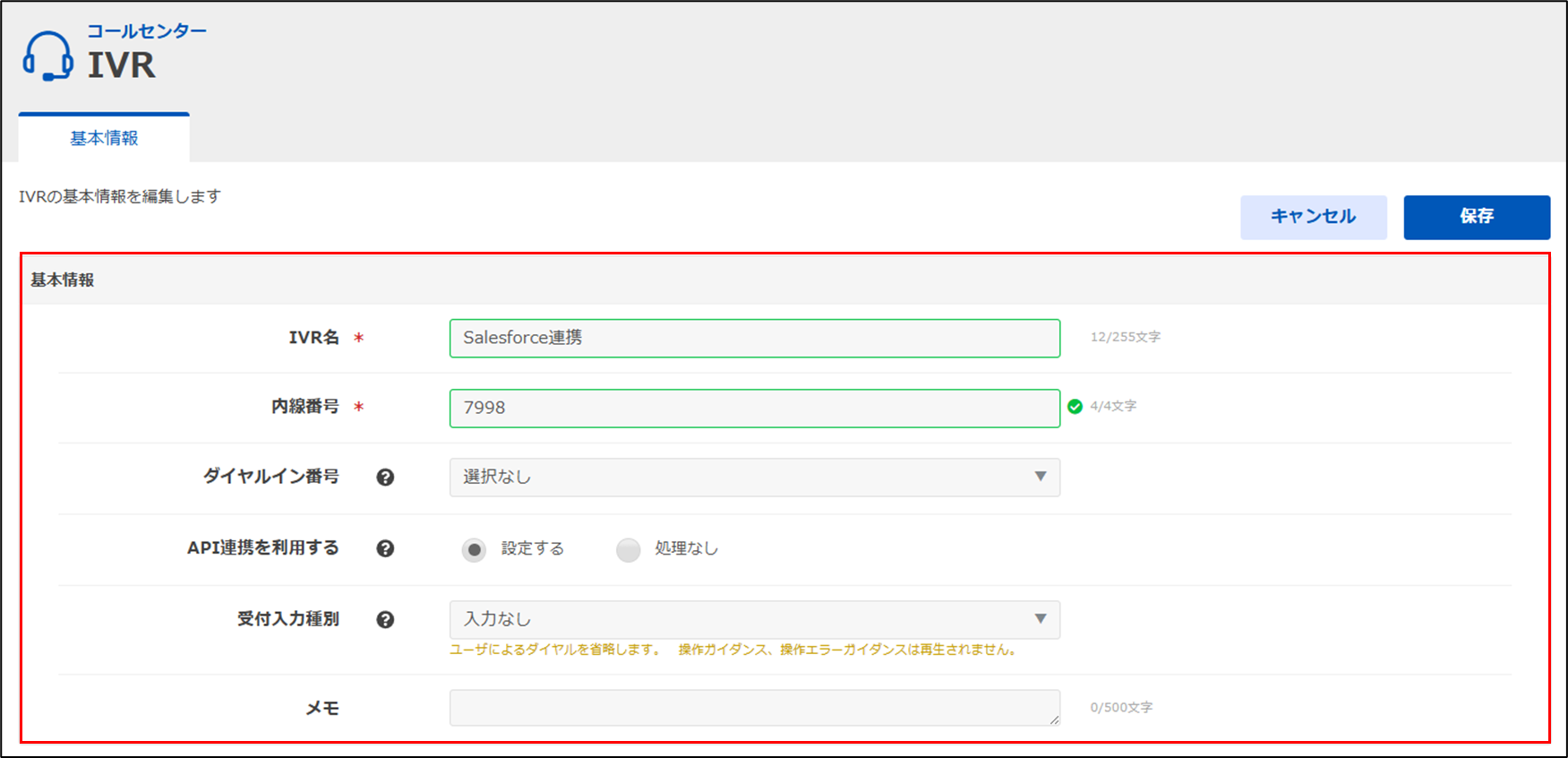
Task: Open the 受付入力種別 dropdown showing 入力なし
Action: pyautogui.click(x=754, y=620)
